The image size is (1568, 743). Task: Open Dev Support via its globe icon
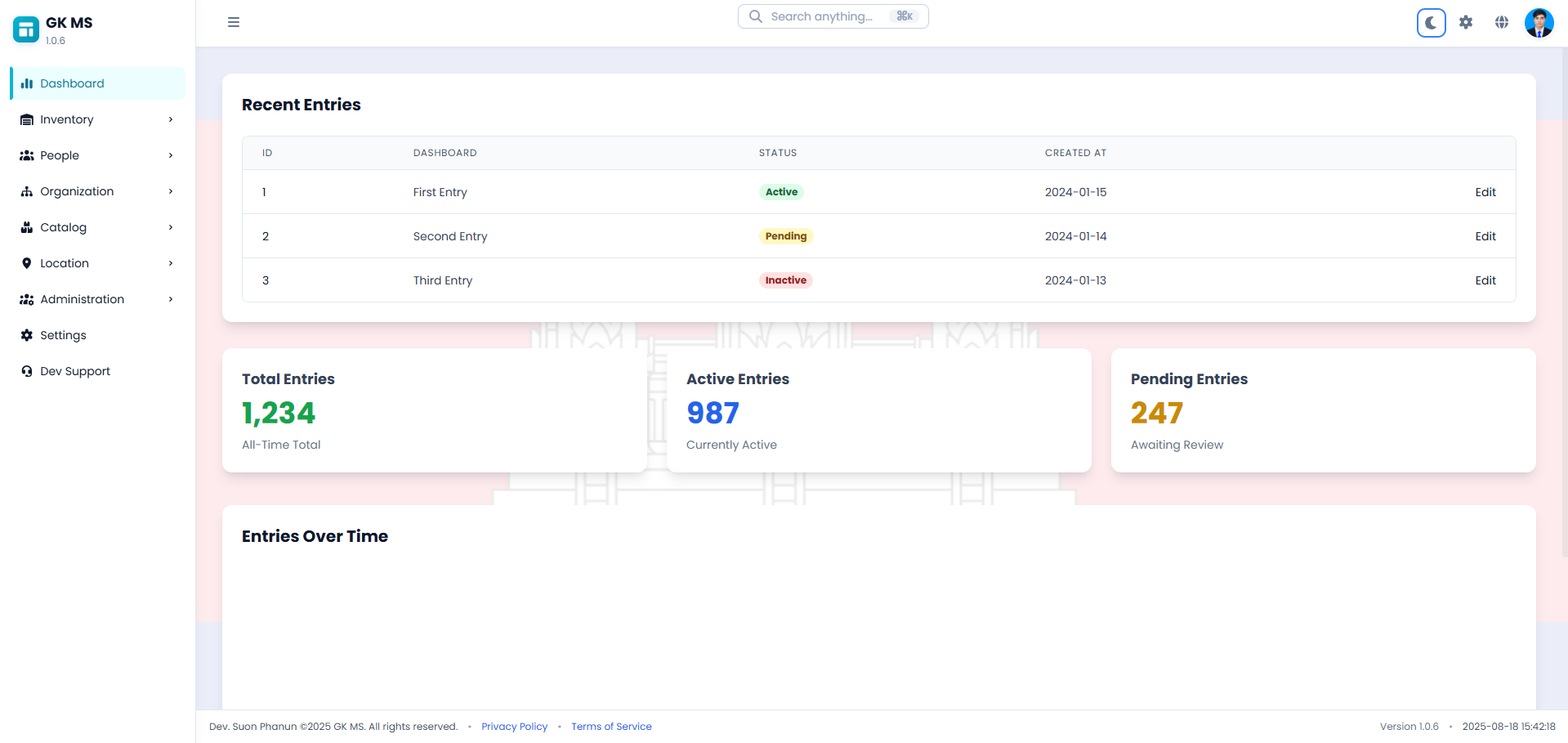coord(27,371)
